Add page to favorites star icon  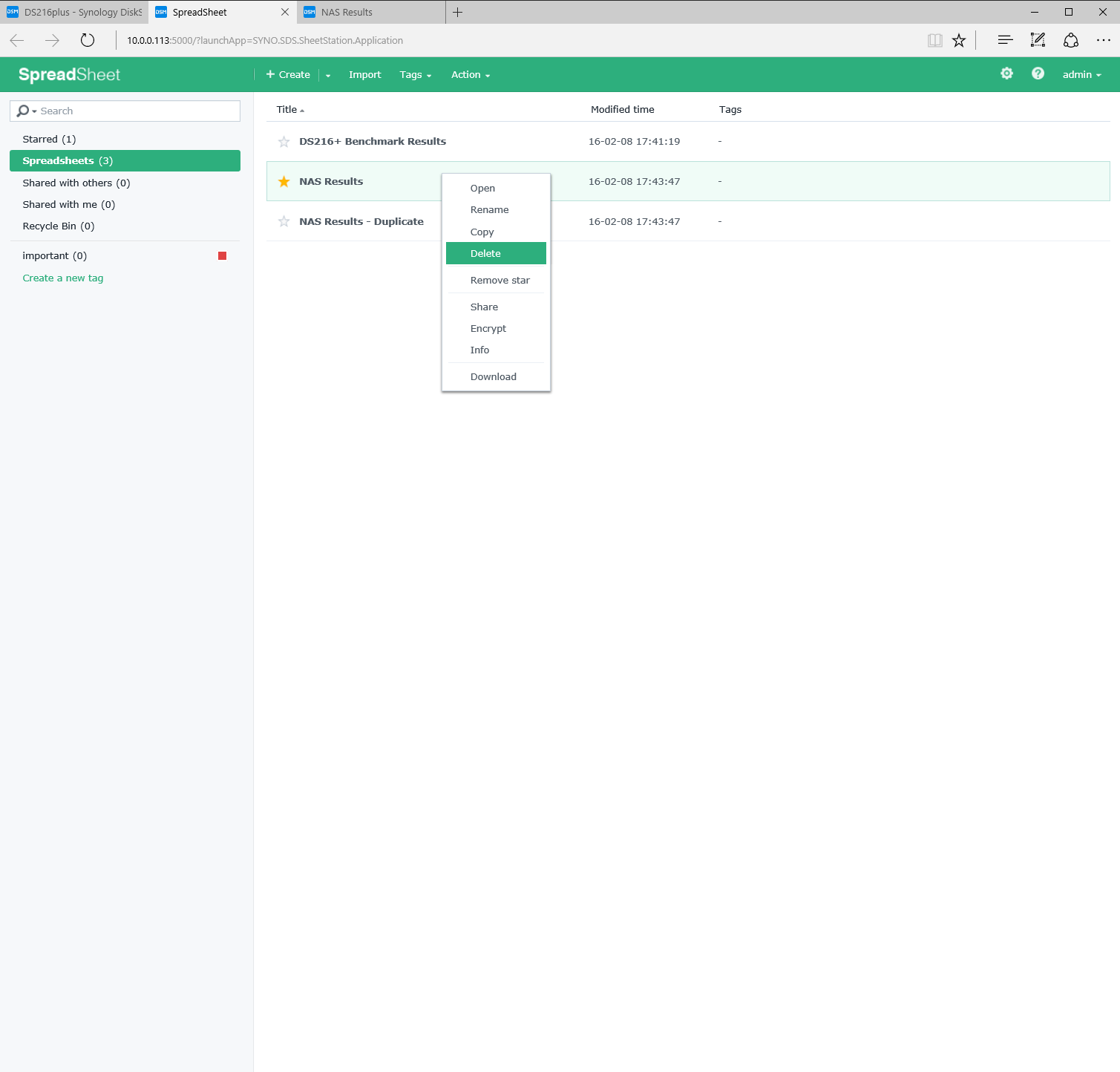click(959, 41)
